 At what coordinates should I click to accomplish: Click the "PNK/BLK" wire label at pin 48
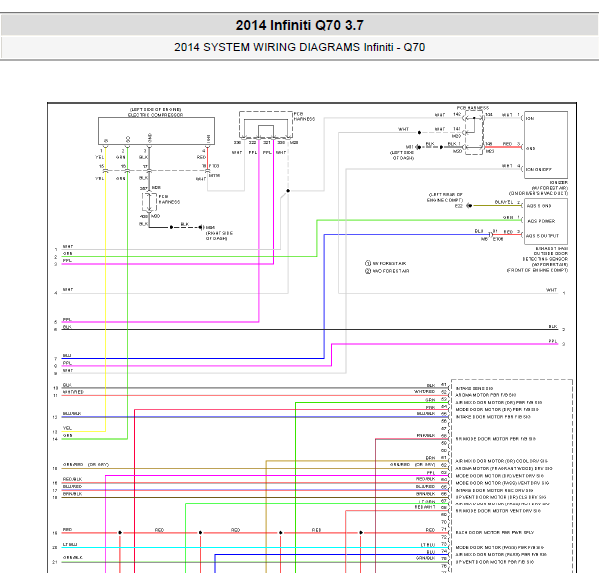click(x=426, y=435)
